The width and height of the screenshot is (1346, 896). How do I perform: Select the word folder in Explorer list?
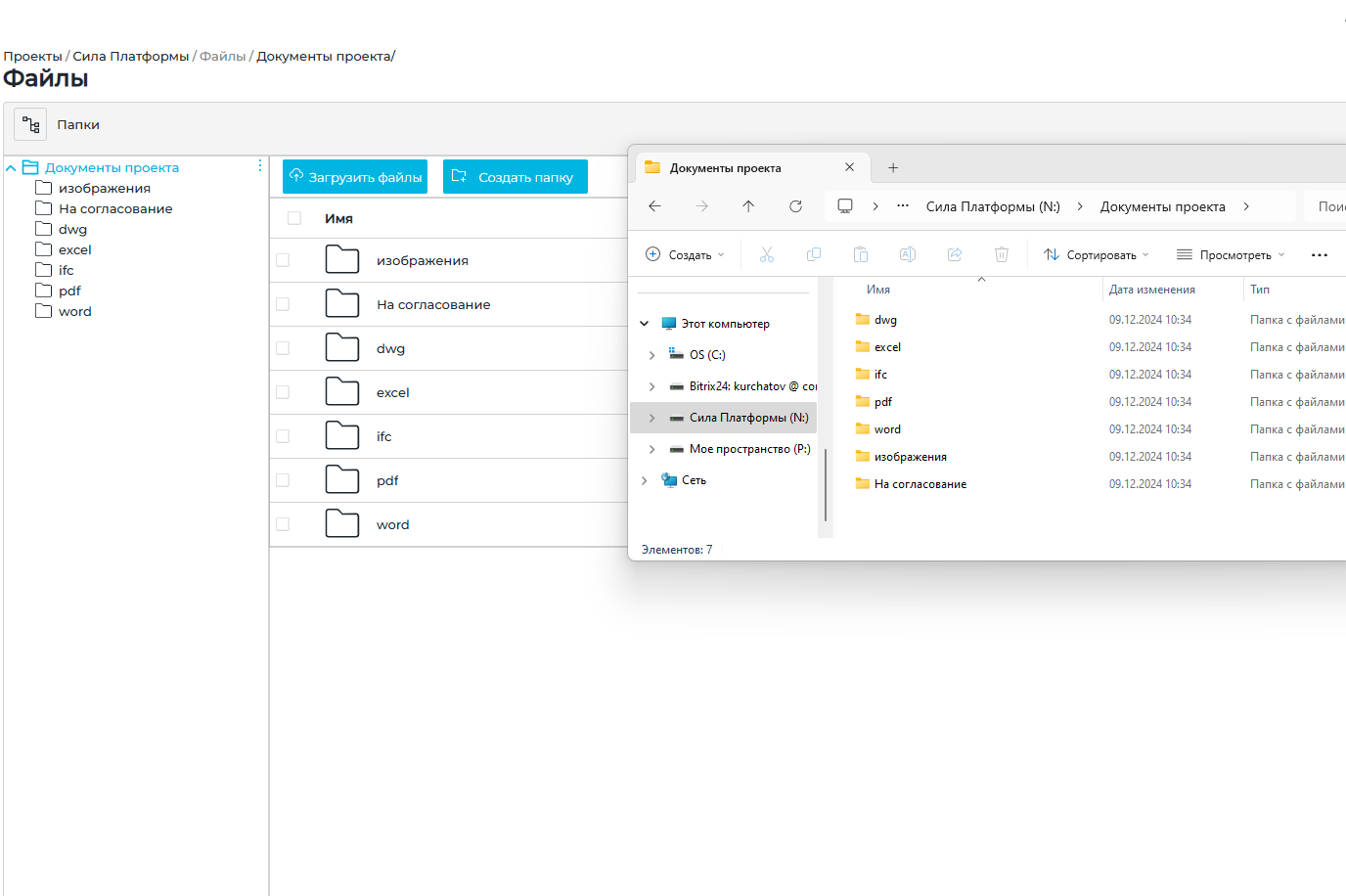tap(887, 429)
